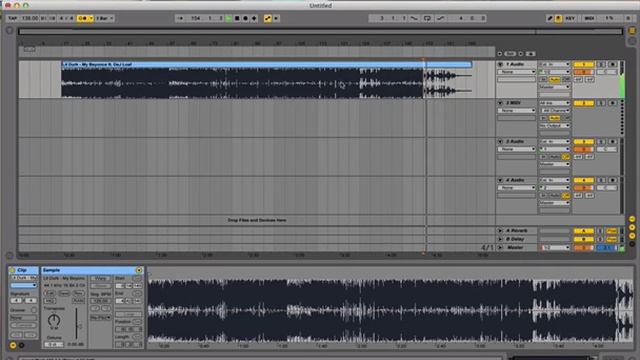Click the Rev. reverse sample button

[x=78, y=293]
